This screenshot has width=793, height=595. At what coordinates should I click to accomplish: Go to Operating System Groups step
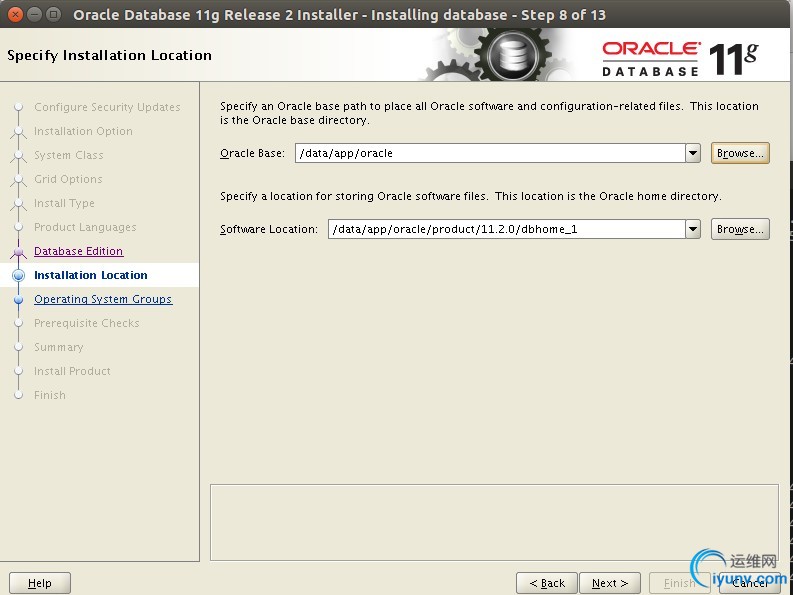pos(103,299)
